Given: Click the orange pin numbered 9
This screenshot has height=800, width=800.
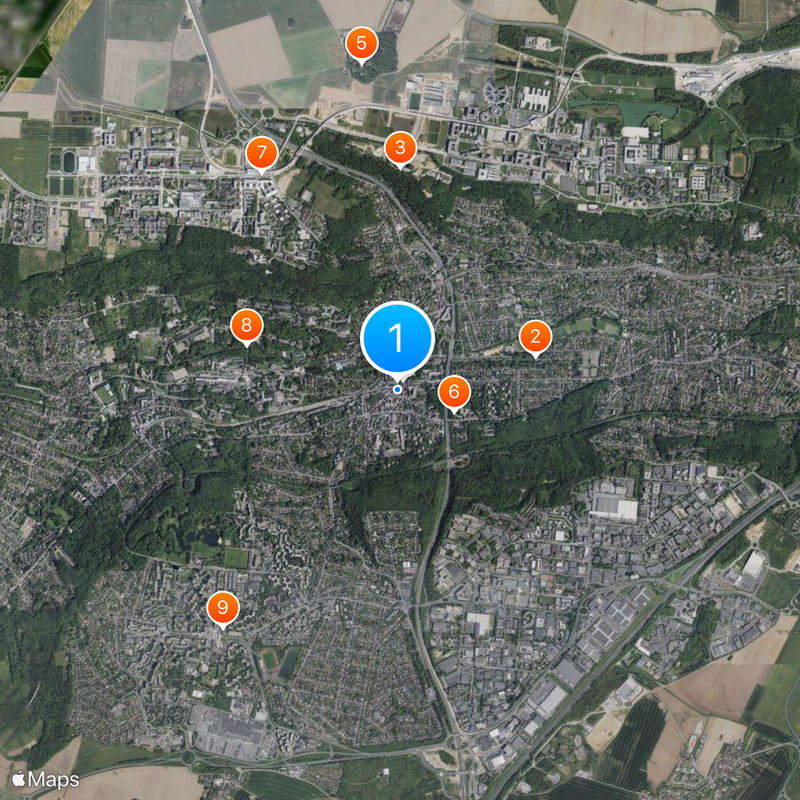Looking at the screenshot, I should (223, 608).
